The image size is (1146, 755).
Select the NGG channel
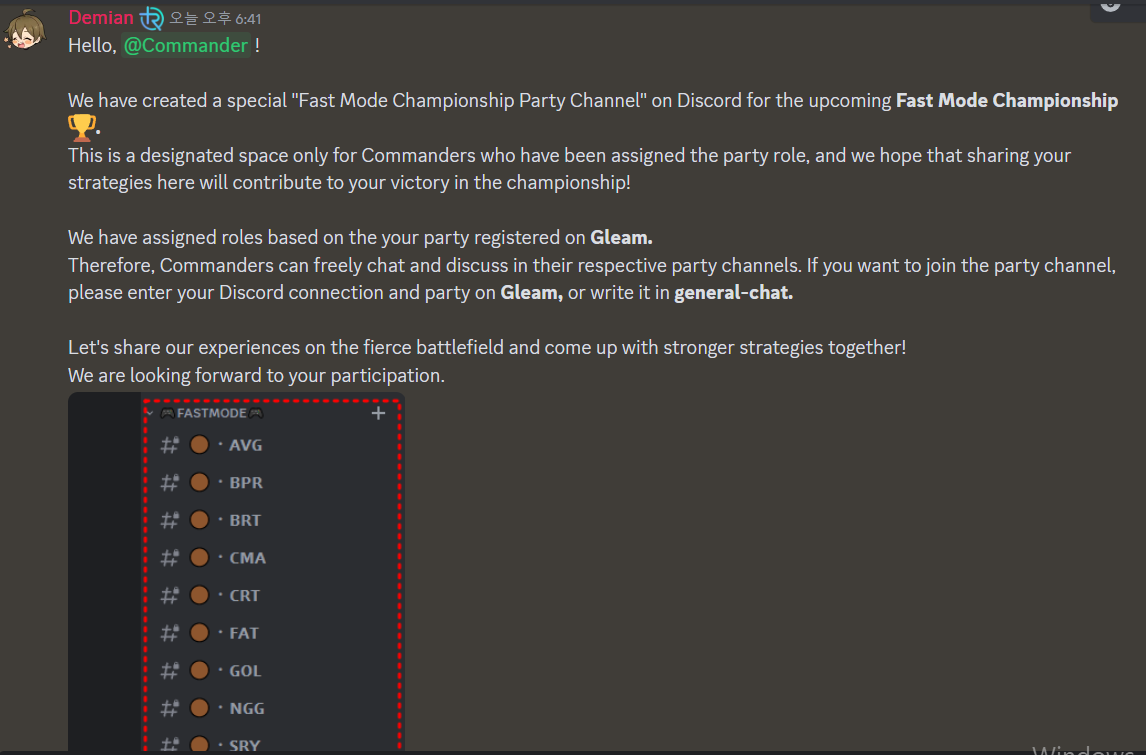click(247, 708)
